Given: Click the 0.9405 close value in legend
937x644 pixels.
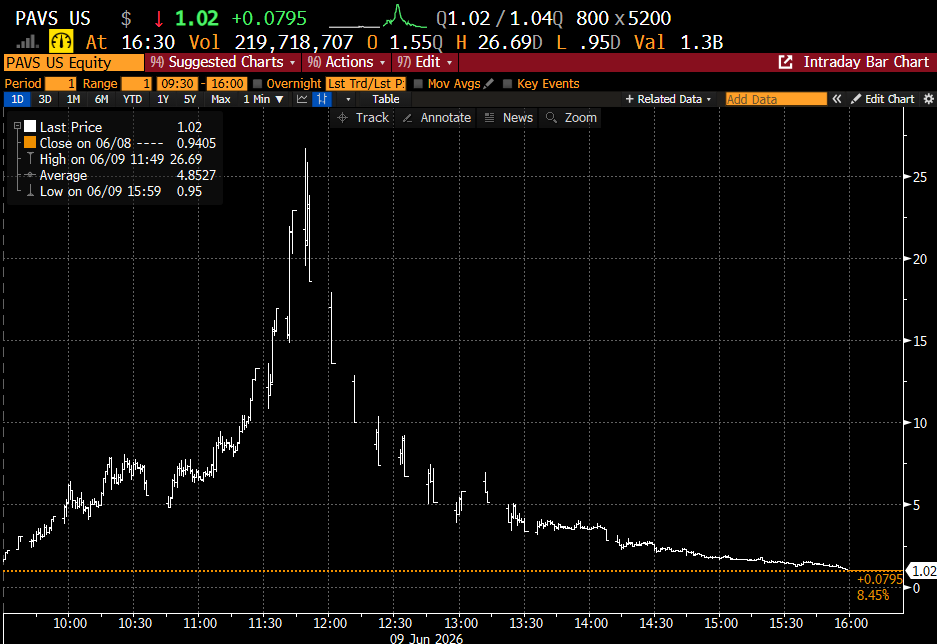Looking at the screenshot, I should tap(196, 143).
